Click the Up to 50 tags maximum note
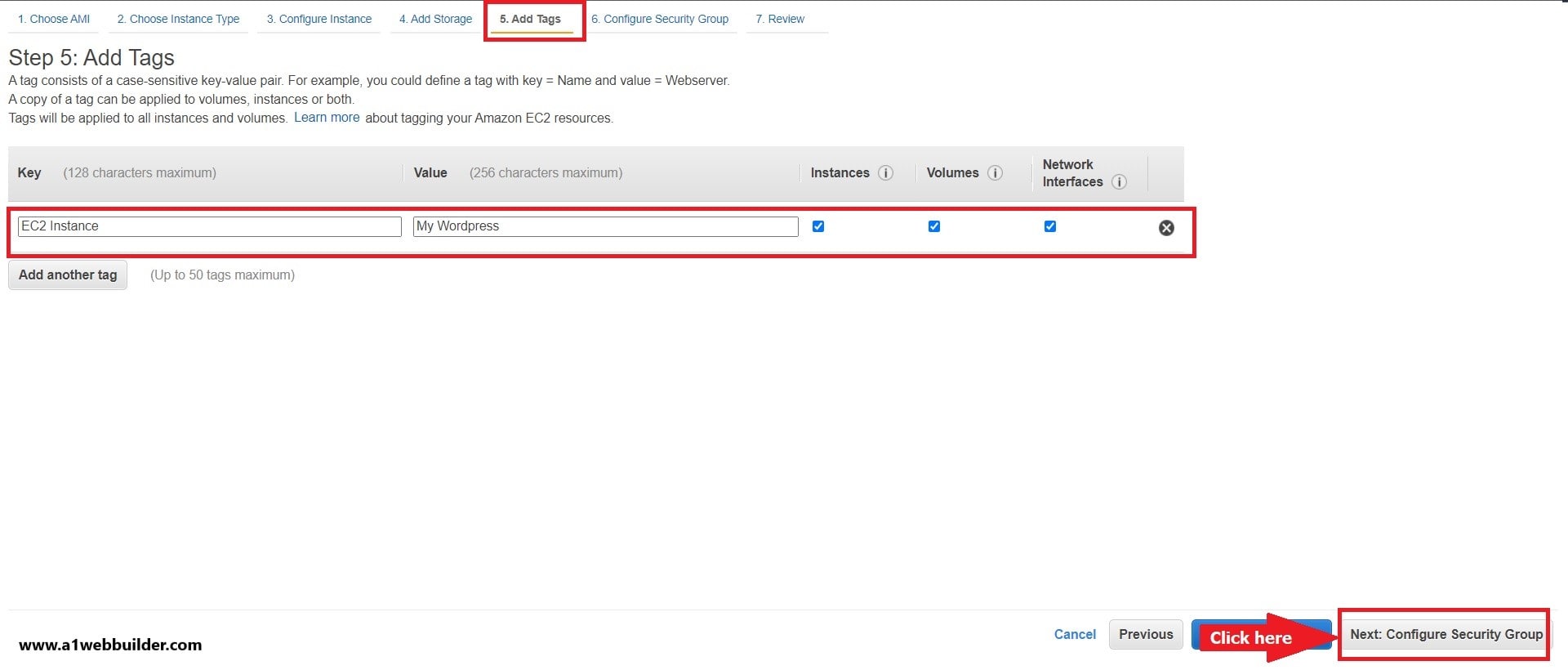The width and height of the screenshot is (1568, 670). 222,275
